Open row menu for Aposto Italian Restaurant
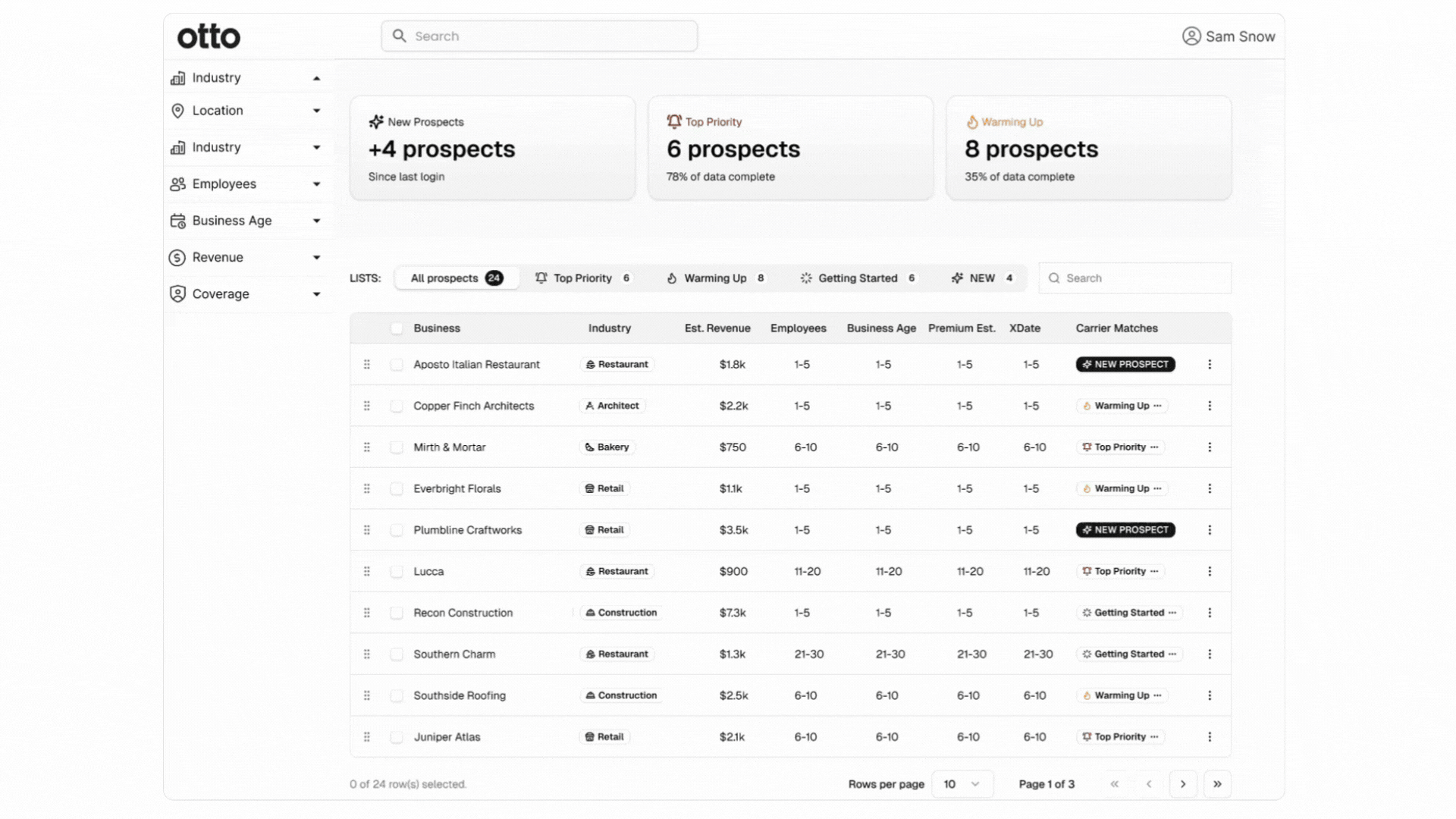The width and height of the screenshot is (1456, 819). [1210, 365]
